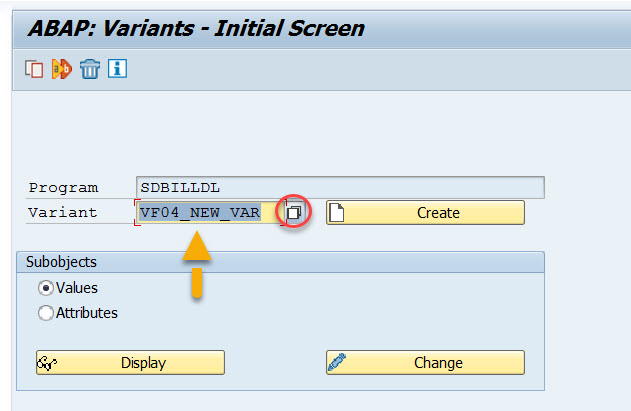This screenshot has width=631, height=411.
Task: Click the pencil icon on Change button
Action: pyautogui.click(x=336, y=363)
